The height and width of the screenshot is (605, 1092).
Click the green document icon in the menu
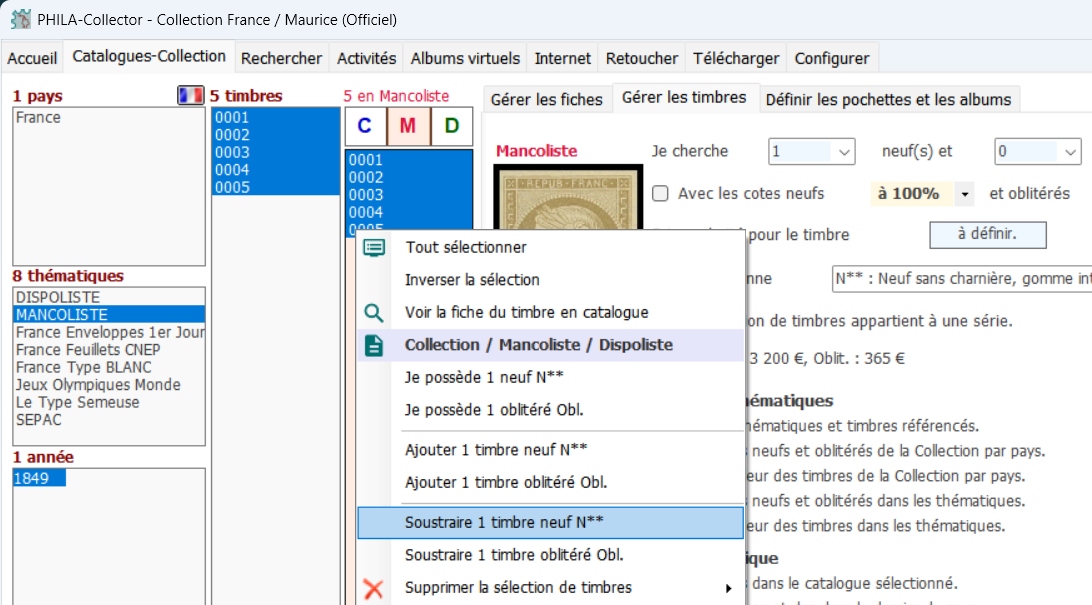374,345
